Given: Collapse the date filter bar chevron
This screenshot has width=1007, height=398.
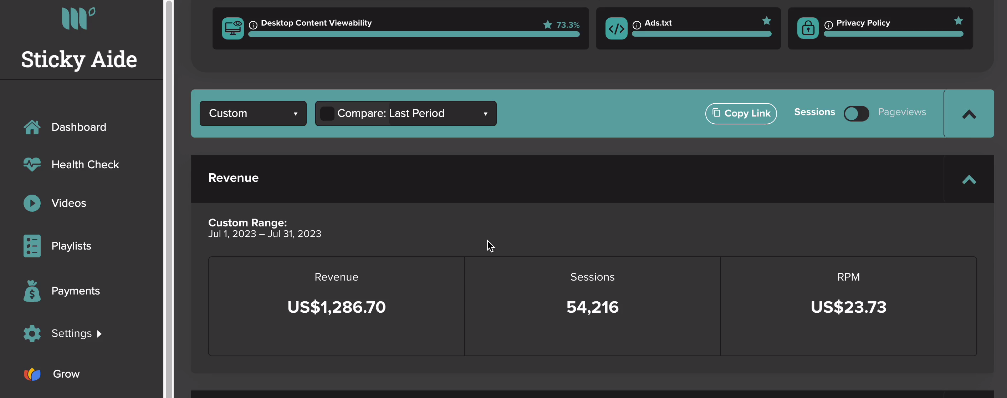Looking at the screenshot, I should pyautogui.click(x=968, y=114).
